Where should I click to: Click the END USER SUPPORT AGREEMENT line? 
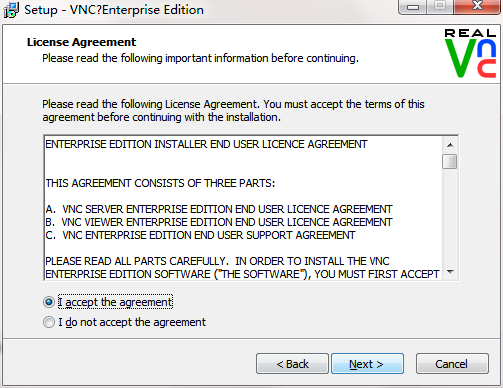pos(200,235)
